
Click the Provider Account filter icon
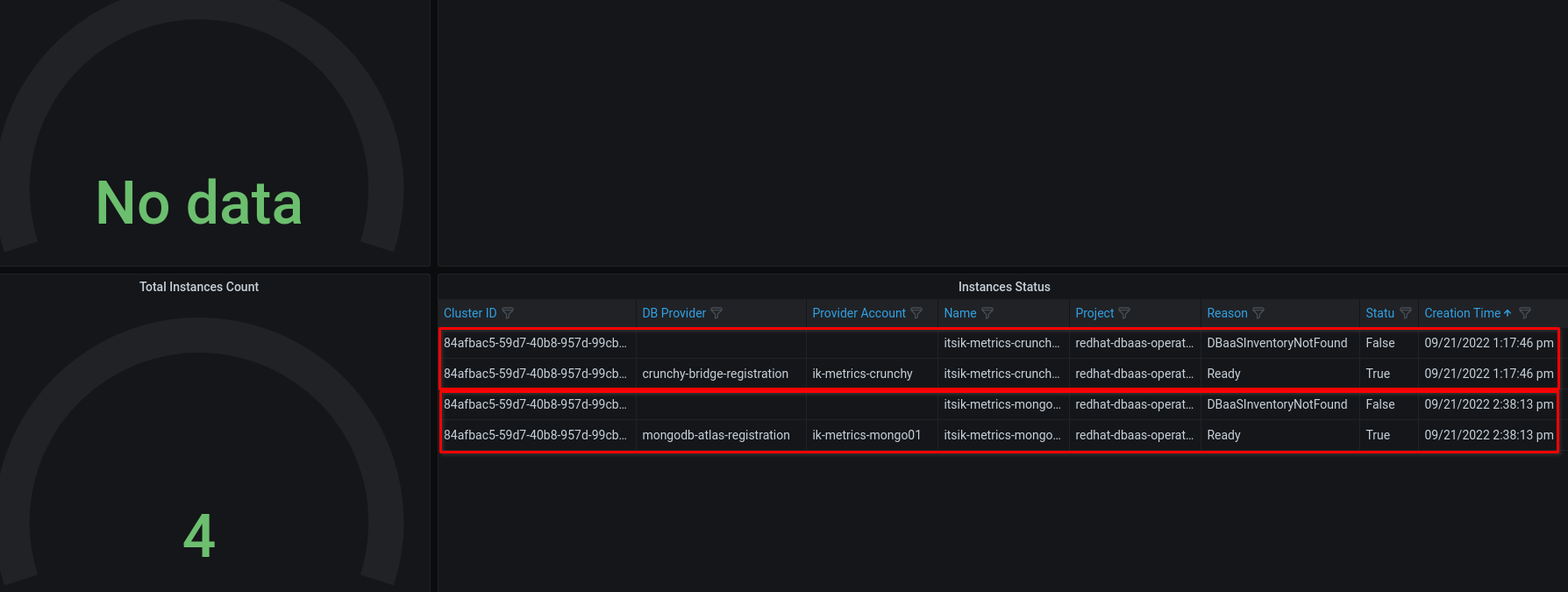click(916, 313)
